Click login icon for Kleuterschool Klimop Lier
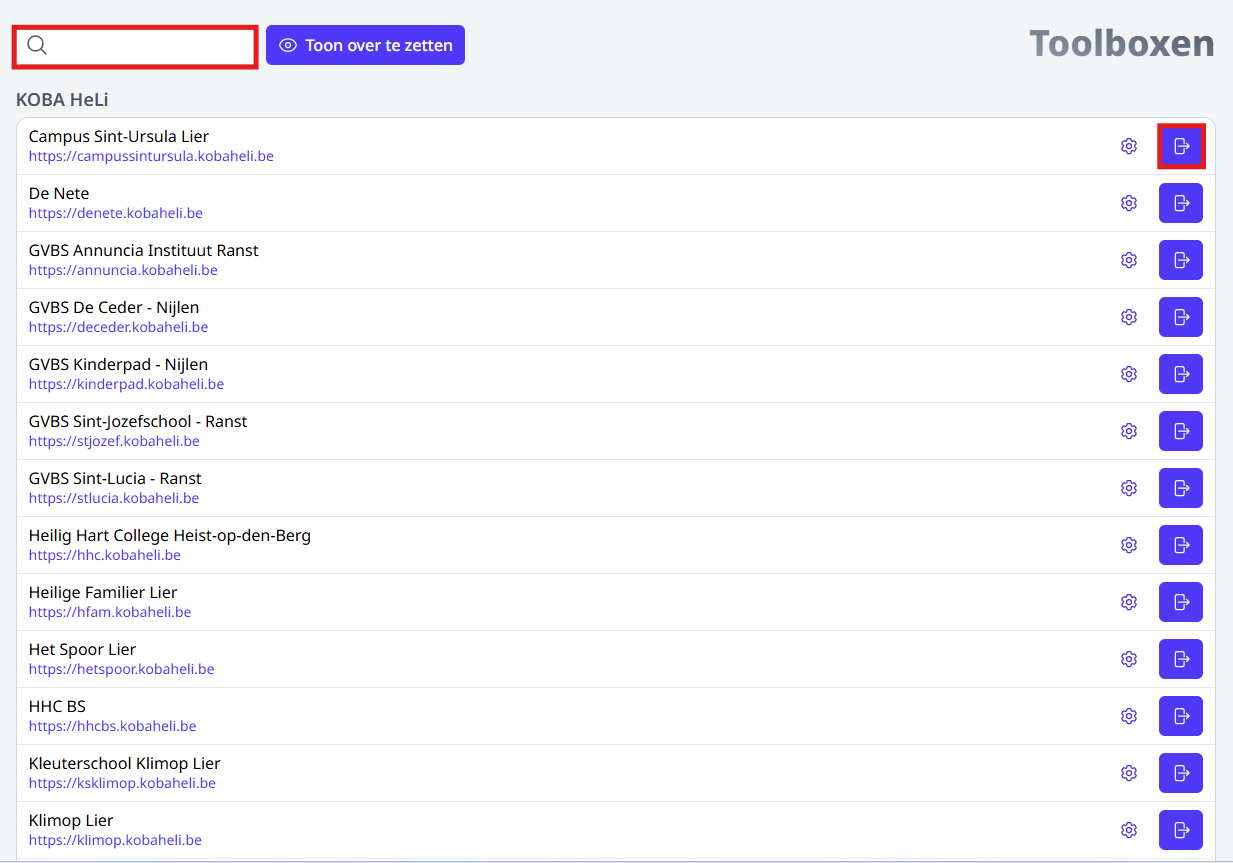Screen dimensions: 1233x863 pos(1181,773)
